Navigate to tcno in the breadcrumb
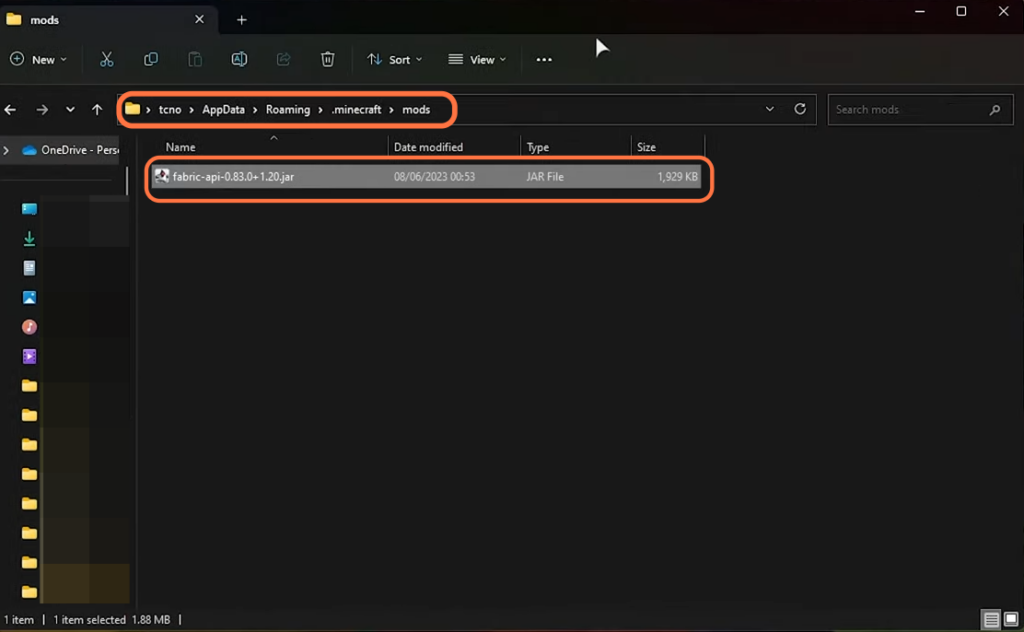The image size is (1024, 632). click(170, 110)
